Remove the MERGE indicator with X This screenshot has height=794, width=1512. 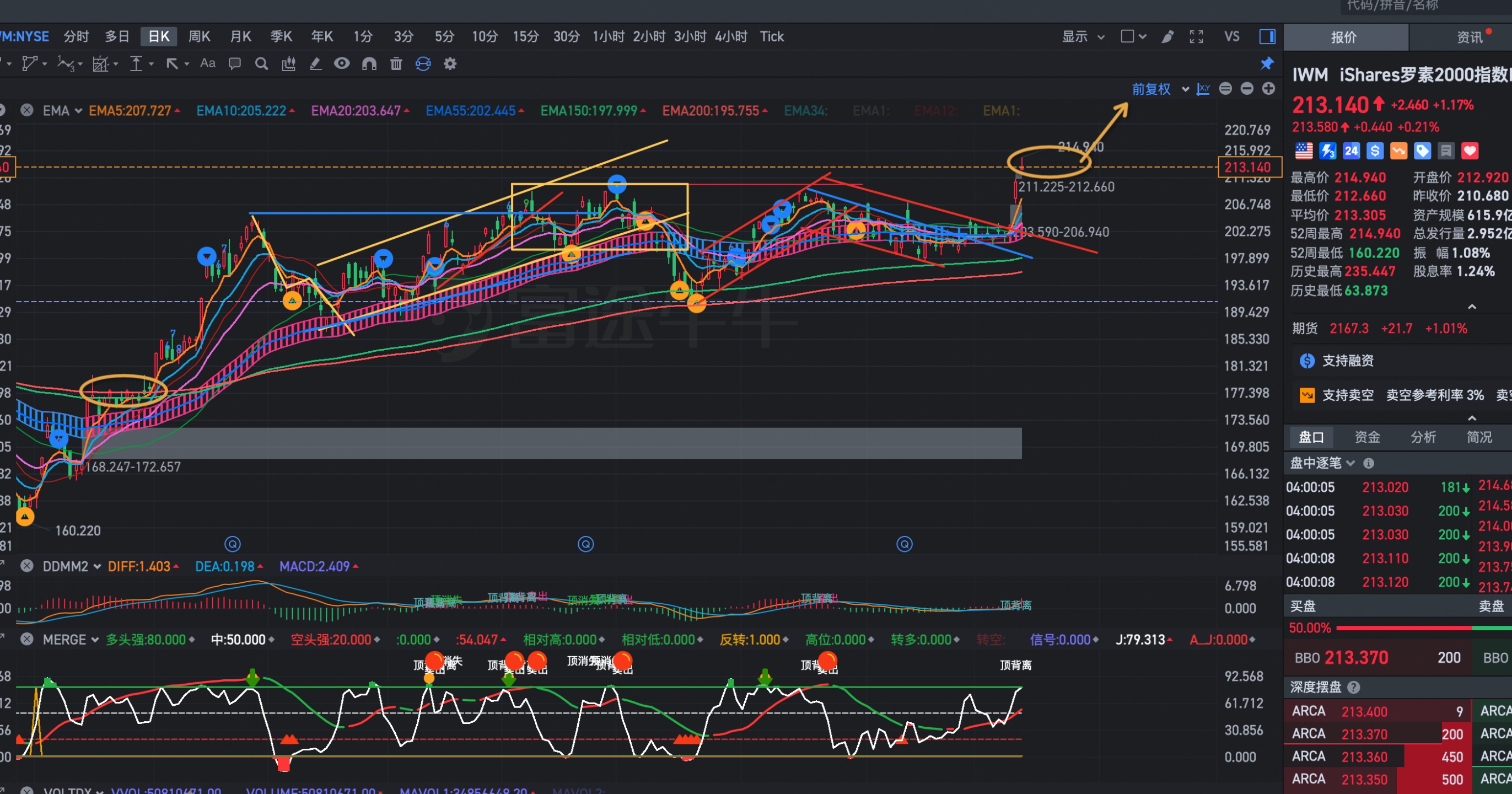click(x=27, y=639)
